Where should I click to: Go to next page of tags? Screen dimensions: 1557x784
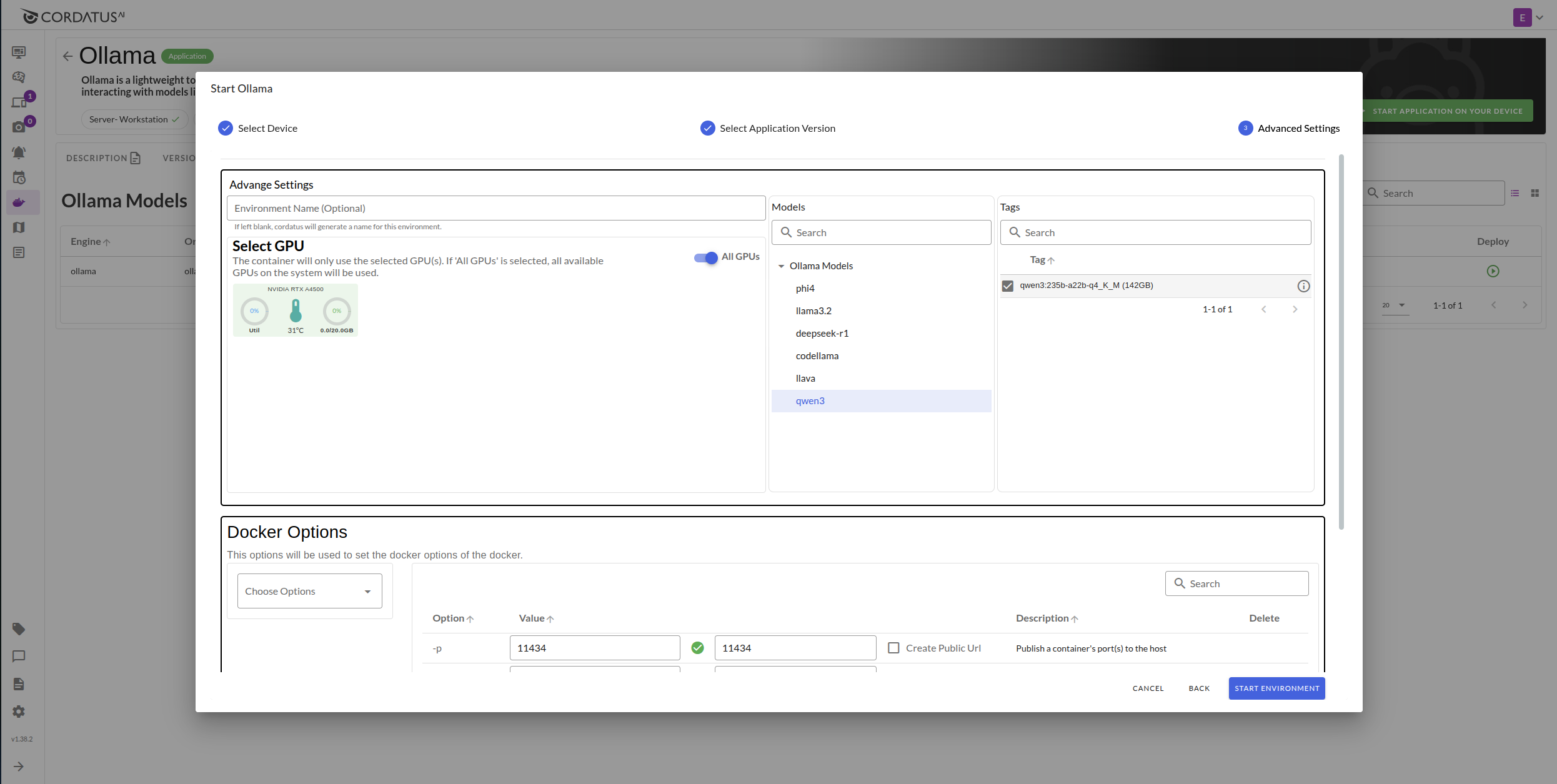click(1295, 309)
